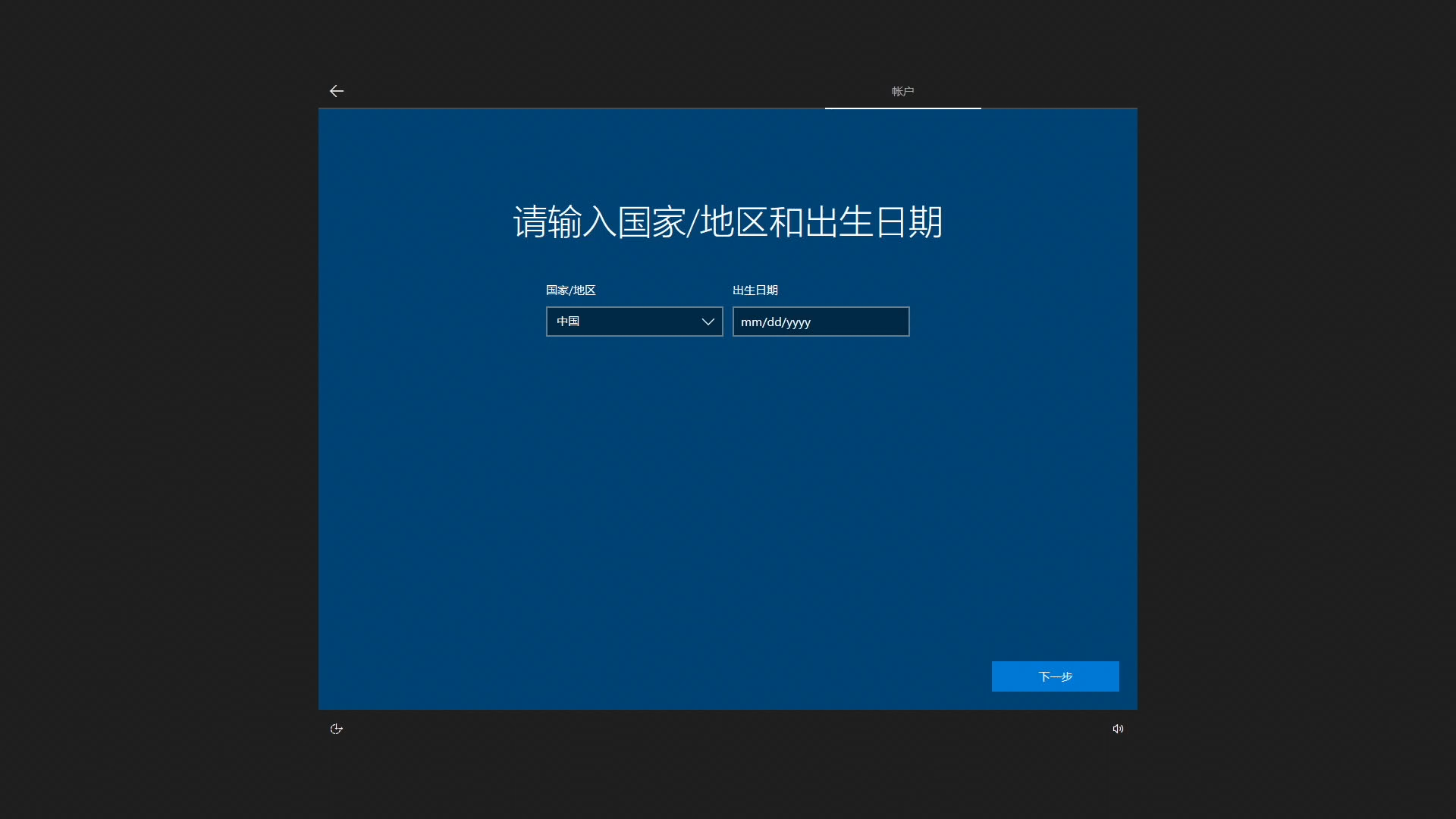Expand the 国家/地区 dropdown
The width and height of the screenshot is (1456, 819).
click(x=634, y=322)
